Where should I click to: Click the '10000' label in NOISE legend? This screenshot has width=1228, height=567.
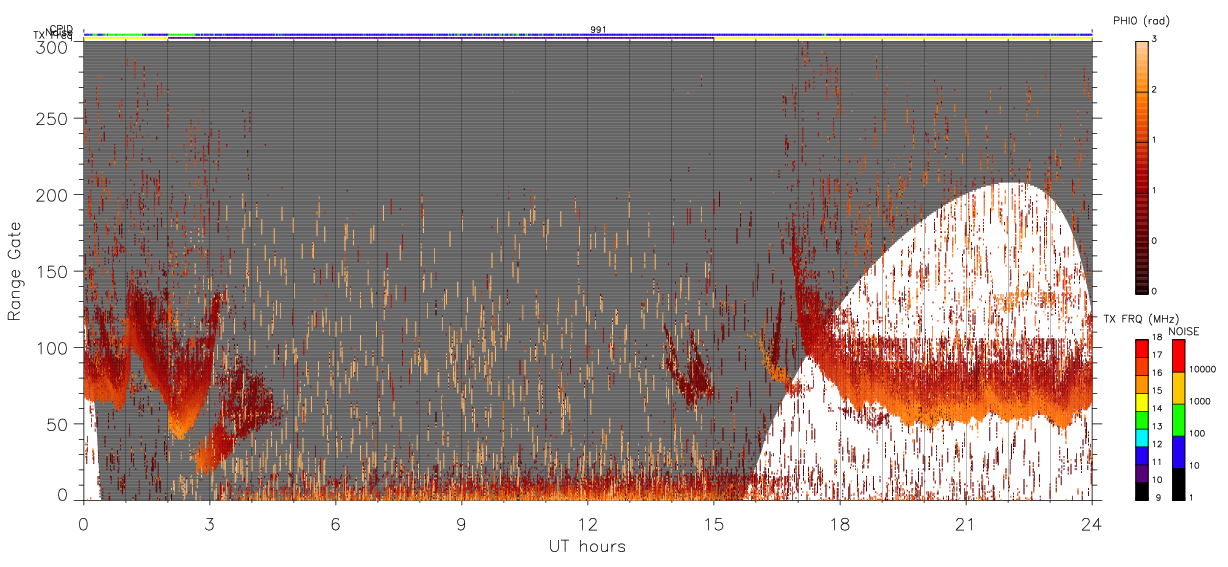[x=1201, y=369]
